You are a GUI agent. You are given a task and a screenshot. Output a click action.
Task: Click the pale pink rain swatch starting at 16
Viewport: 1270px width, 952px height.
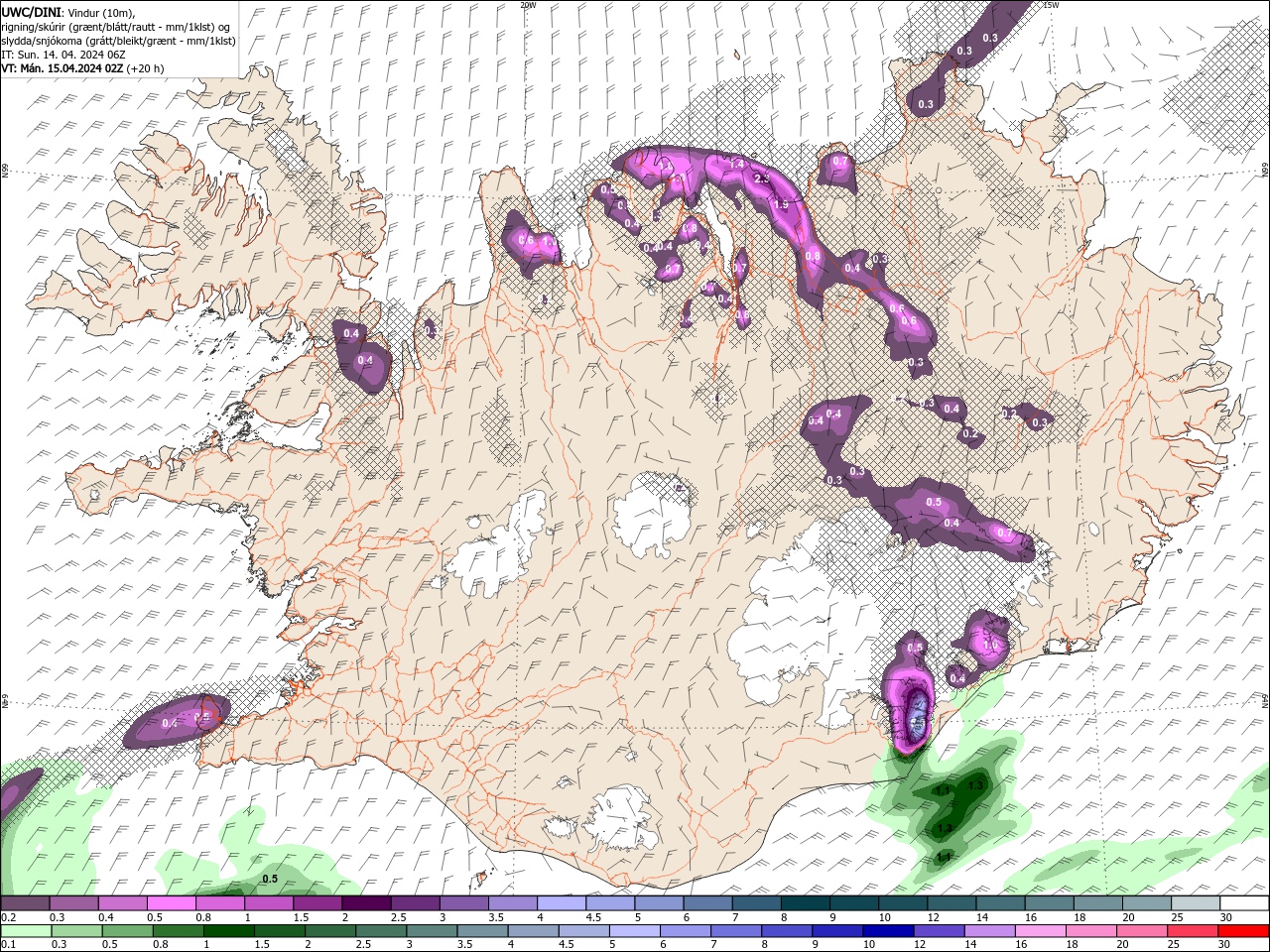point(1041,931)
